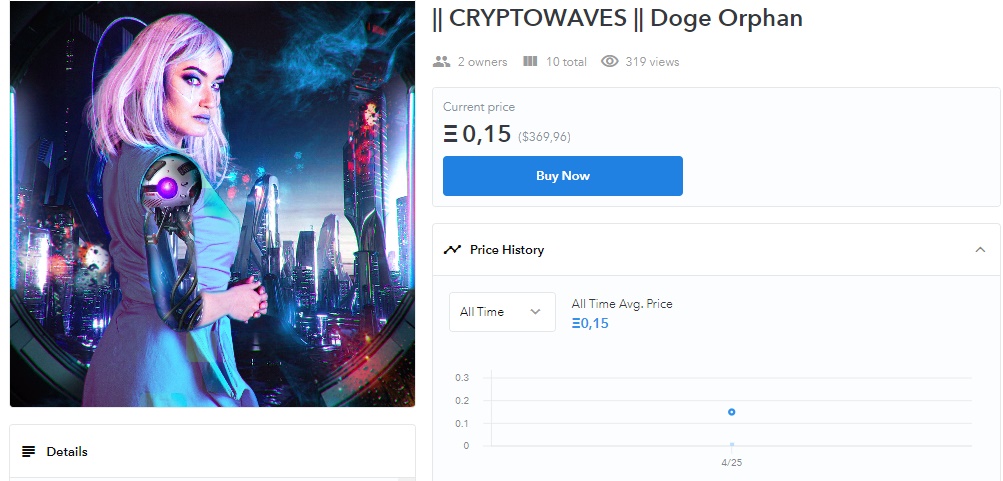Expand the Details panel header
This screenshot has height=481, width=1003.
[x=212, y=452]
